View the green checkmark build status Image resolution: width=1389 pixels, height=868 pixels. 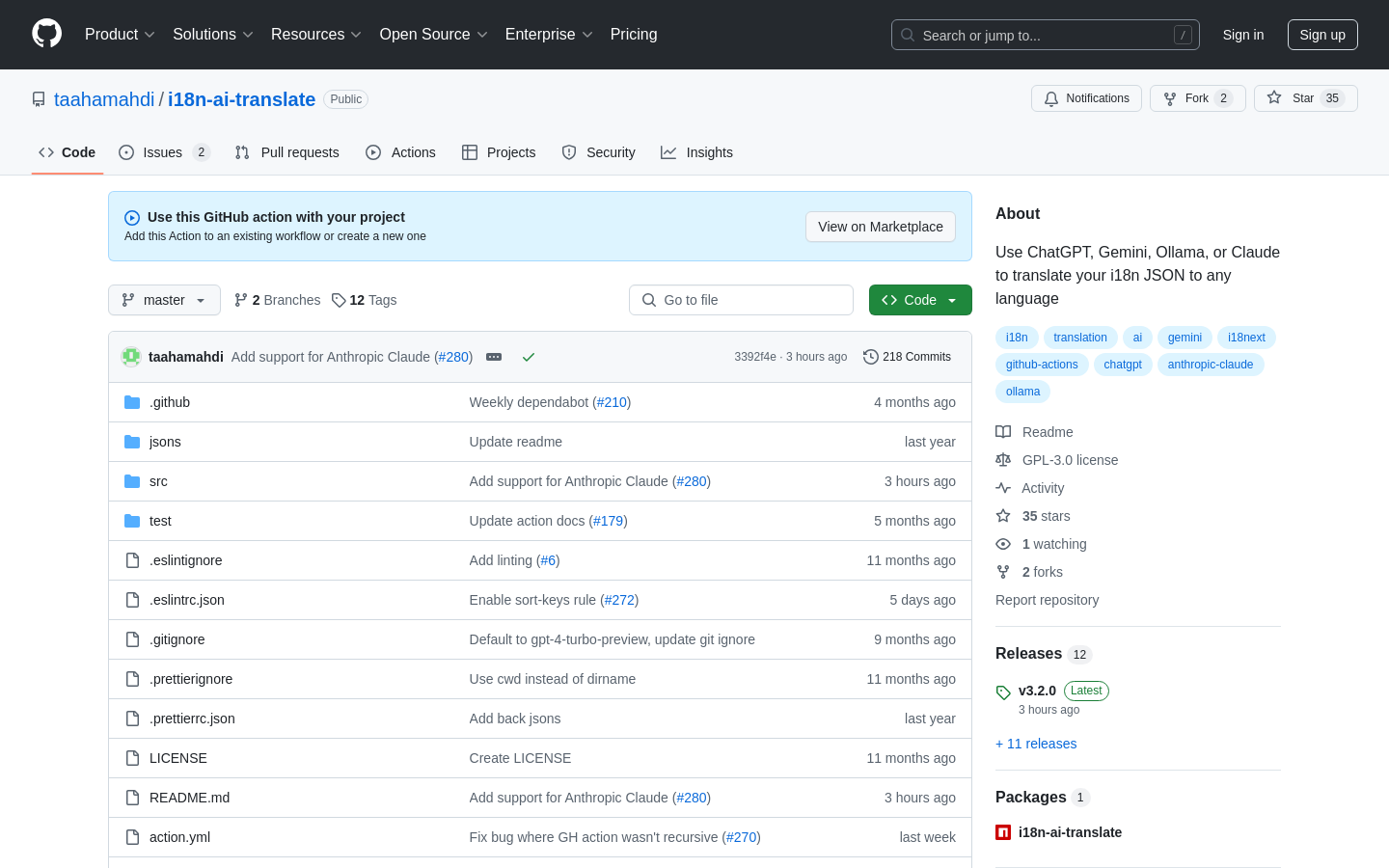pos(529,357)
